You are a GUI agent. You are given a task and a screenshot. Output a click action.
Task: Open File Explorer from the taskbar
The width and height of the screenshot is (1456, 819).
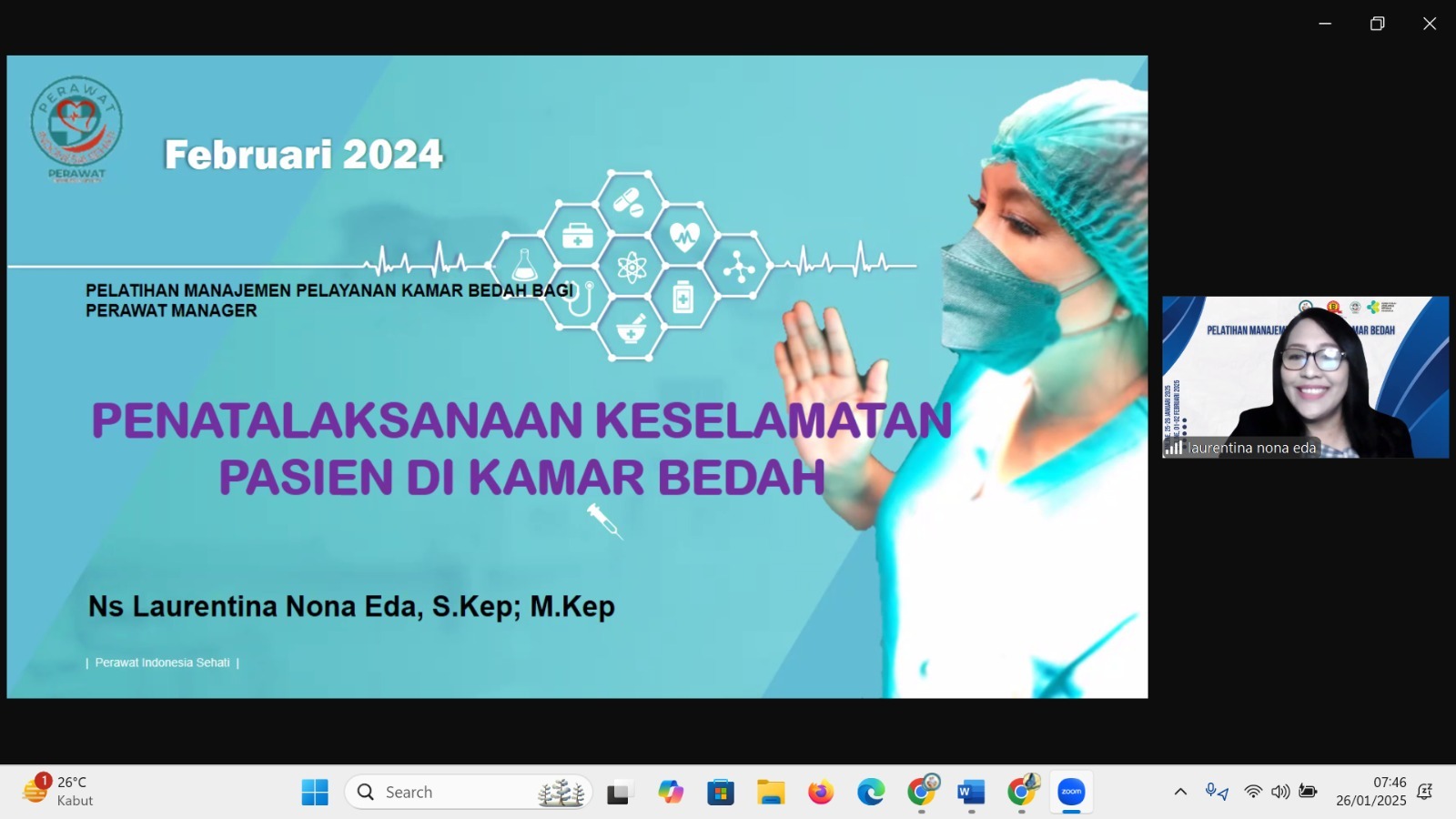[x=771, y=792]
